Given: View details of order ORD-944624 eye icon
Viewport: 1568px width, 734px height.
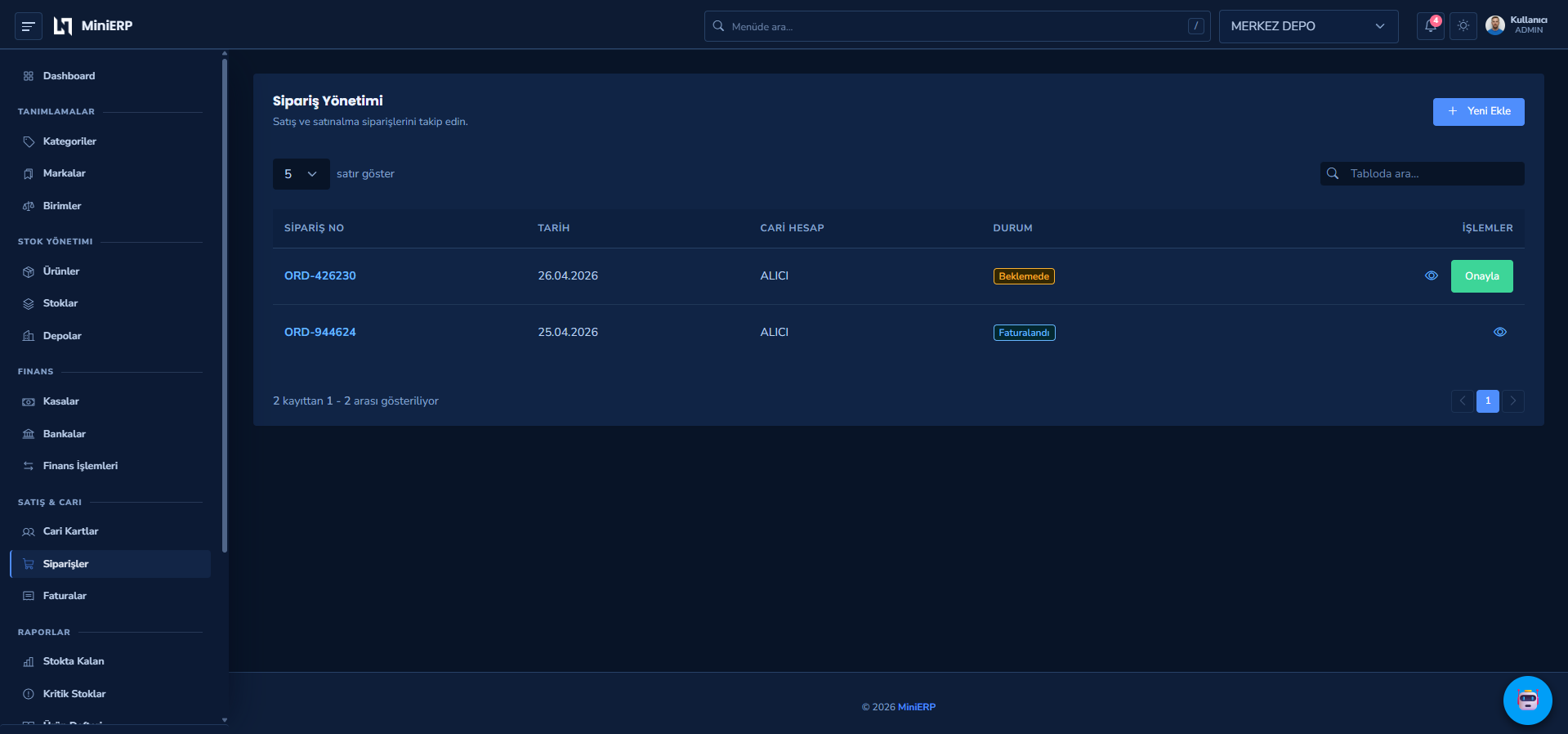Looking at the screenshot, I should (x=1500, y=333).
